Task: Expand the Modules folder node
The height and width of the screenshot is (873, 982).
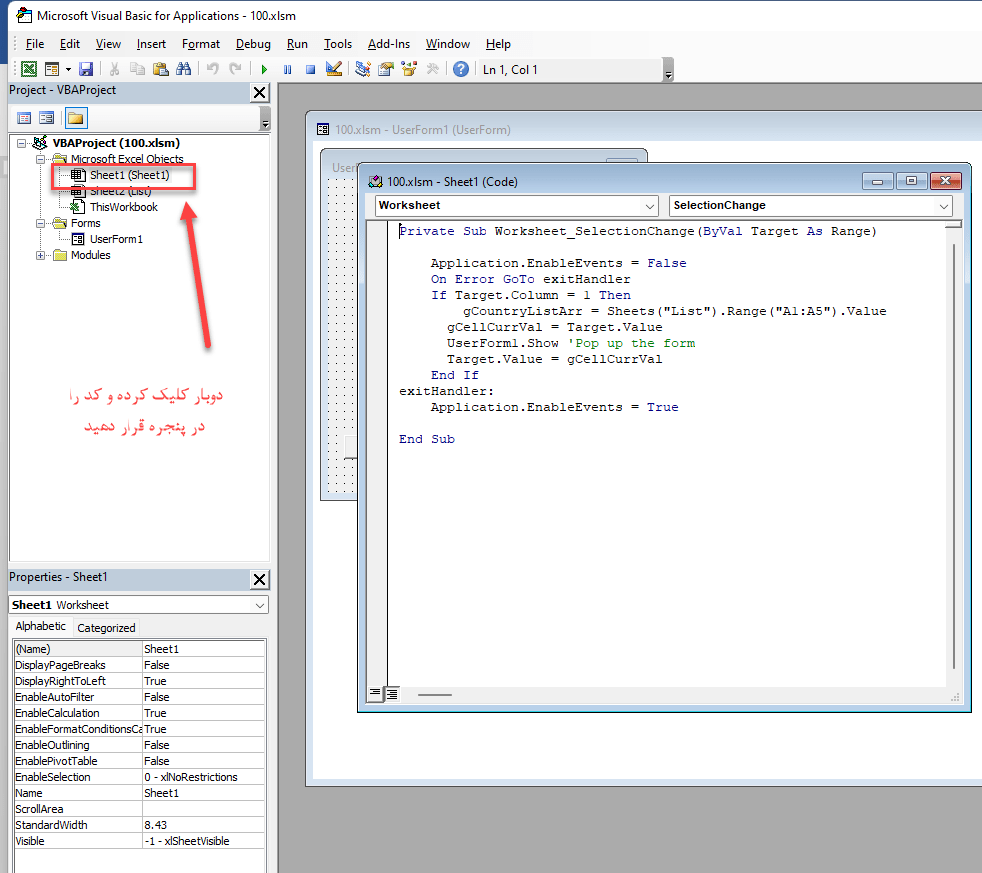Action: [x=40, y=255]
